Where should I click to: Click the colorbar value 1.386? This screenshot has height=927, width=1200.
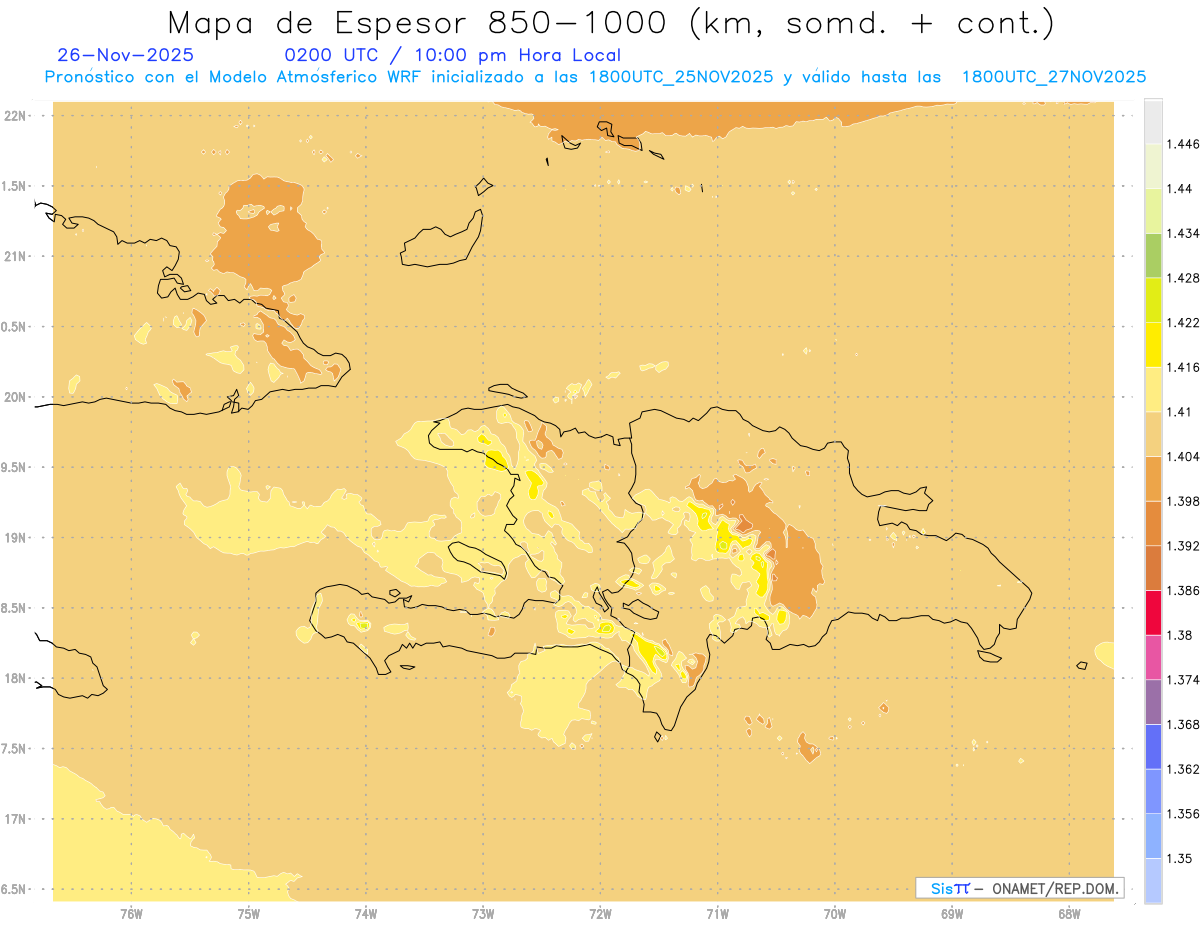coord(1183,591)
